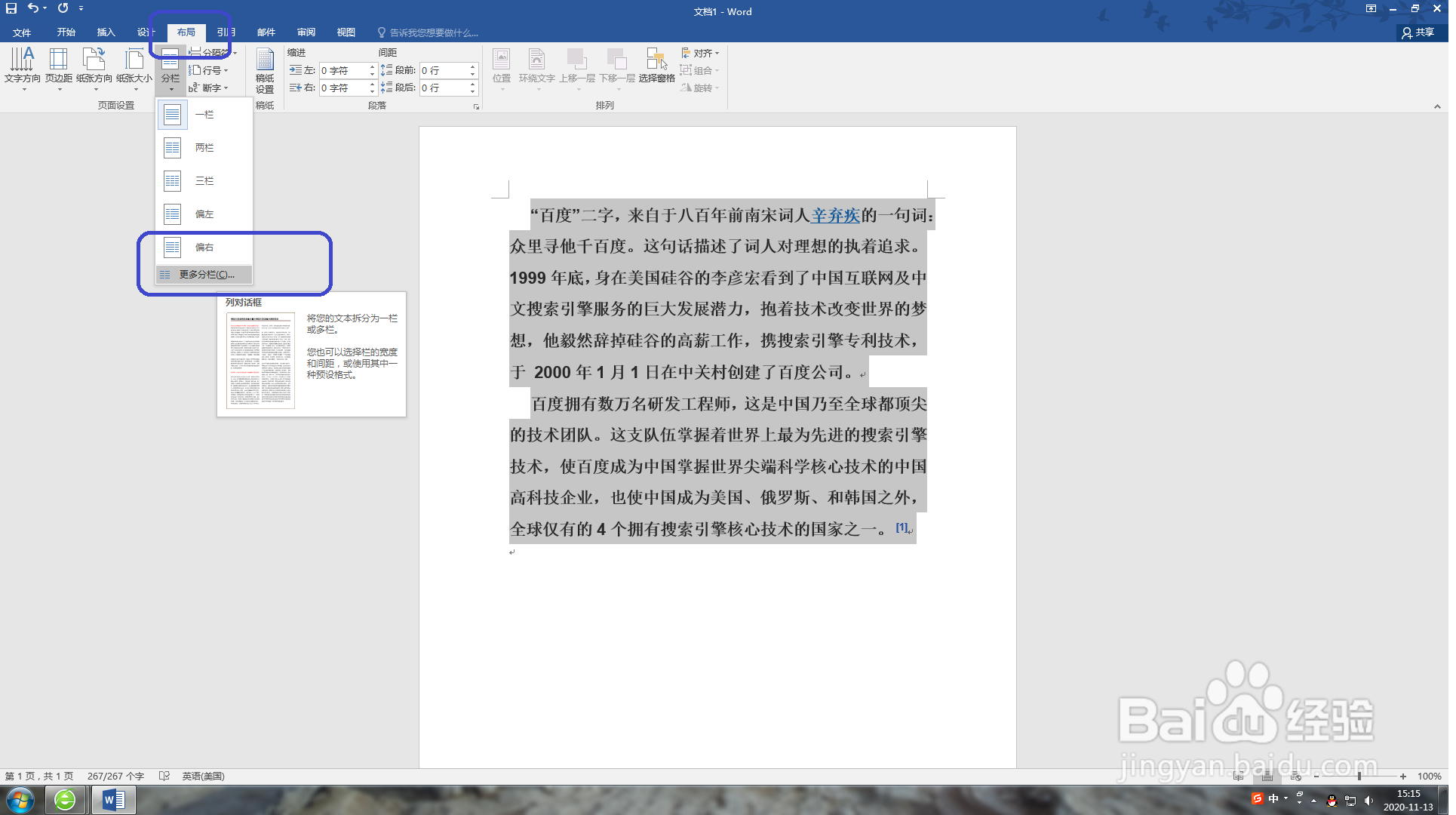This screenshot has width=1456, height=815.
Task: Open the 纸张大小 paper size tool
Action: coord(134,69)
